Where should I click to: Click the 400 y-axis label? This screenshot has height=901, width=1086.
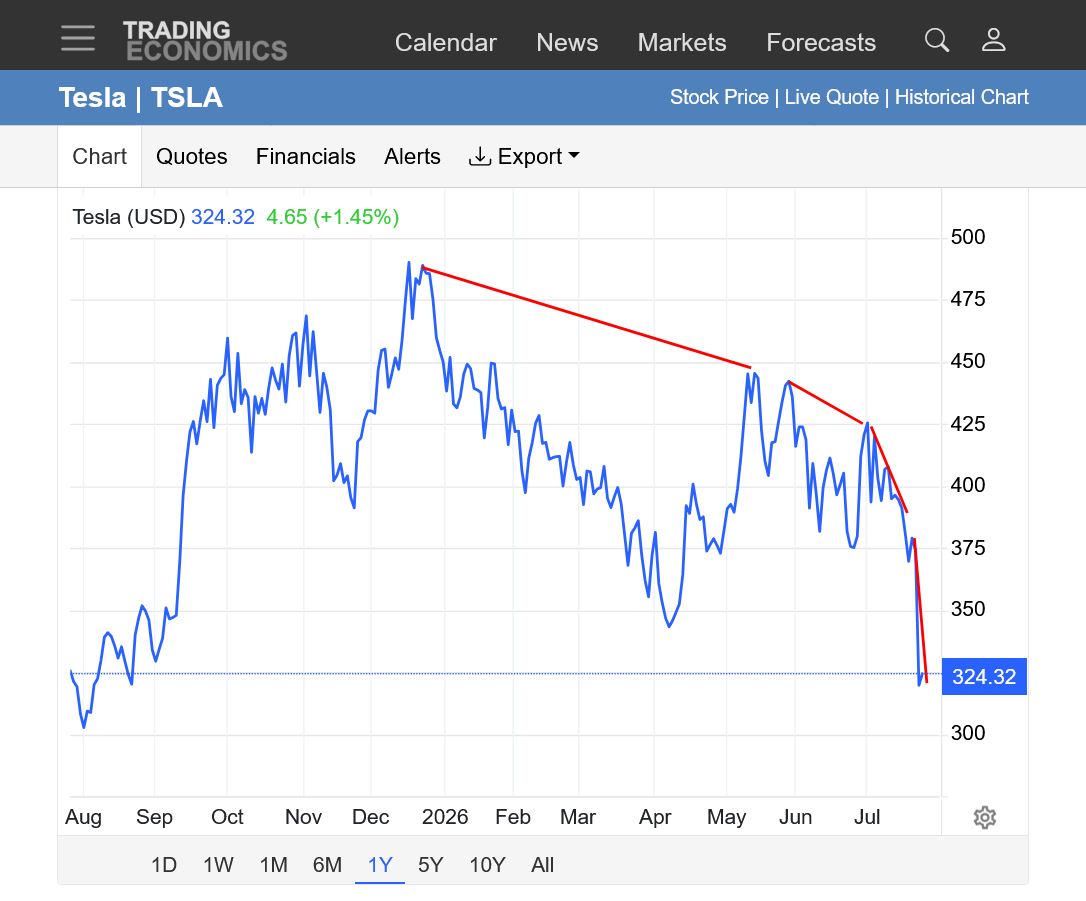coord(968,485)
